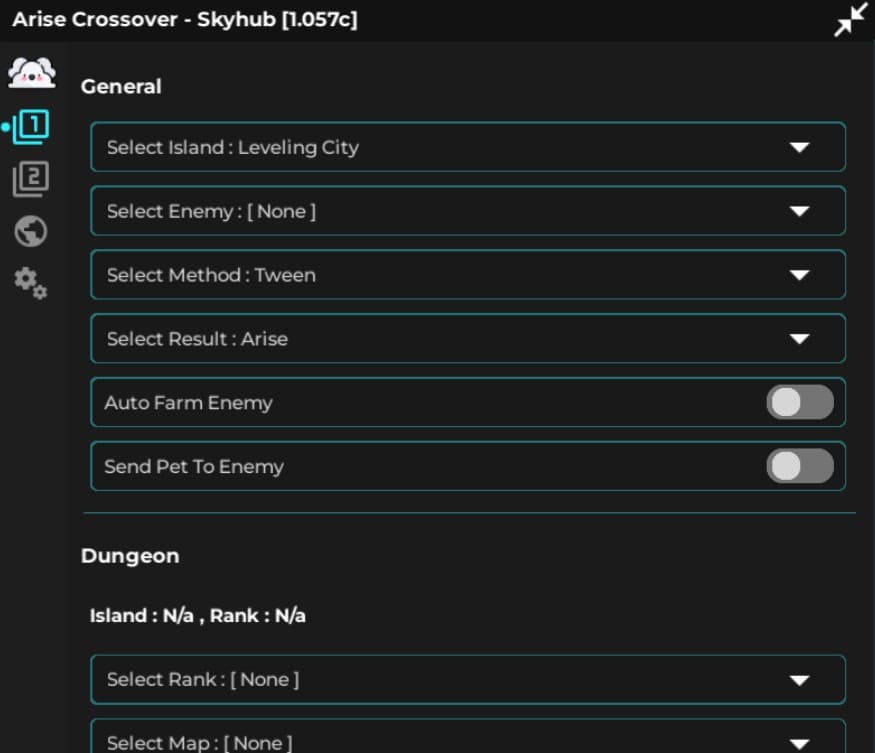The width and height of the screenshot is (875, 753).
Task: Open the Select Enemy dropdown
Action: (467, 211)
